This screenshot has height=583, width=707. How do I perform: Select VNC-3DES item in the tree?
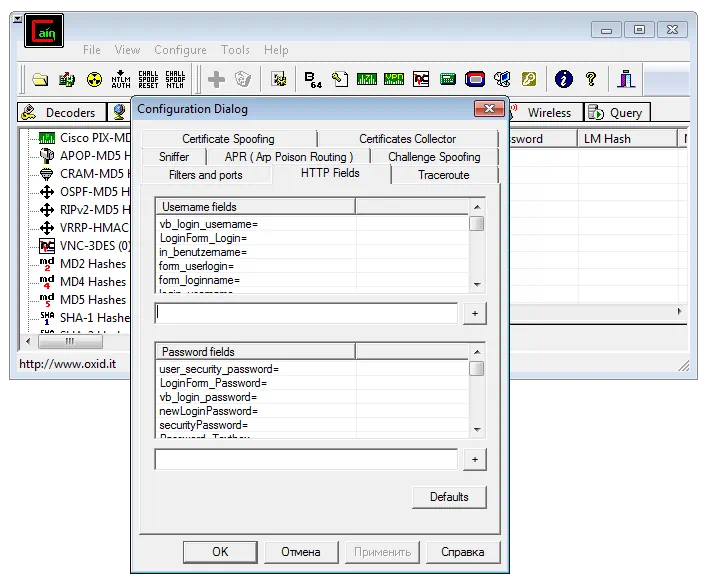(x=94, y=246)
